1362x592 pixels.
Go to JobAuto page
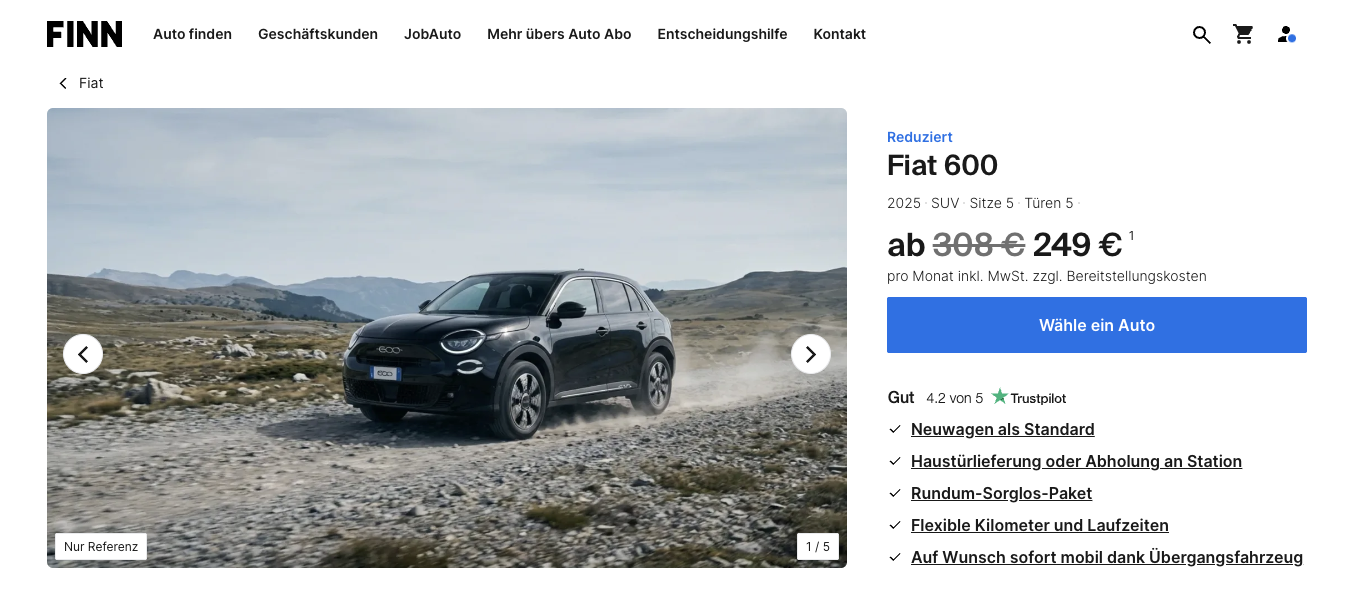pyautogui.click(x=432, y=34)
